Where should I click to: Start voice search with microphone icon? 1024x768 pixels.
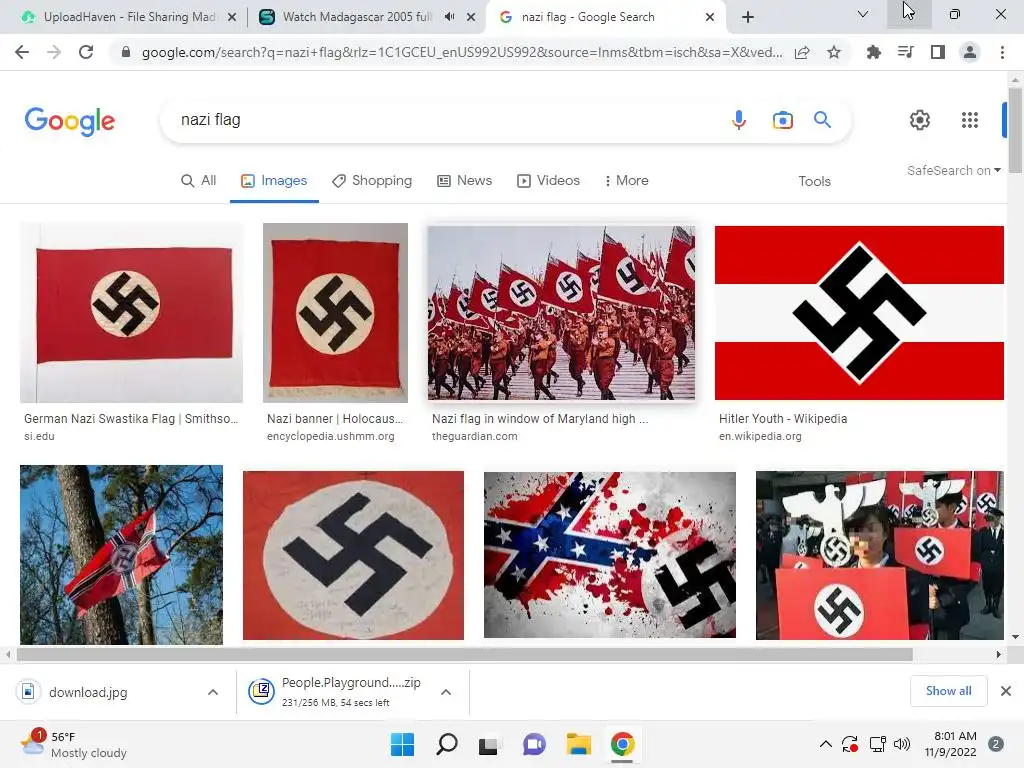739,120
